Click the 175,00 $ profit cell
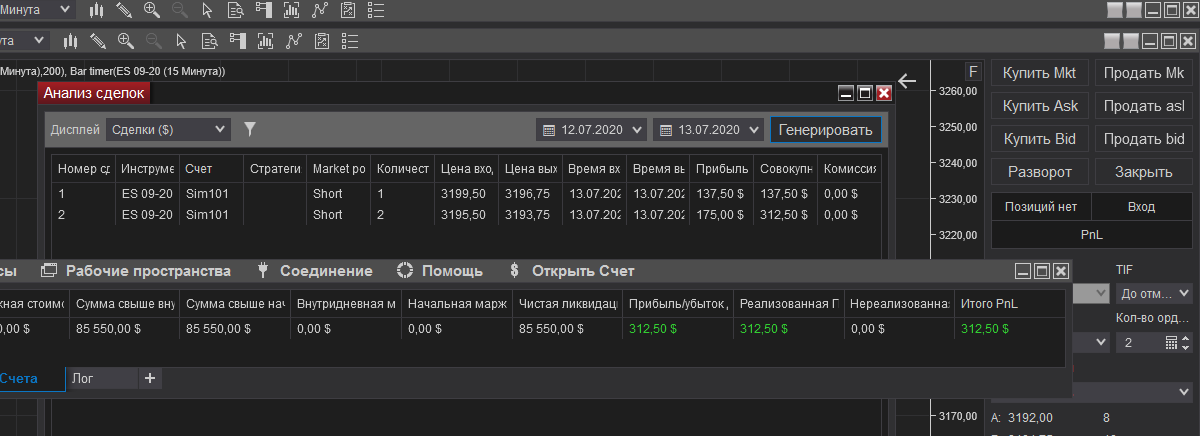 coord(721,215)
